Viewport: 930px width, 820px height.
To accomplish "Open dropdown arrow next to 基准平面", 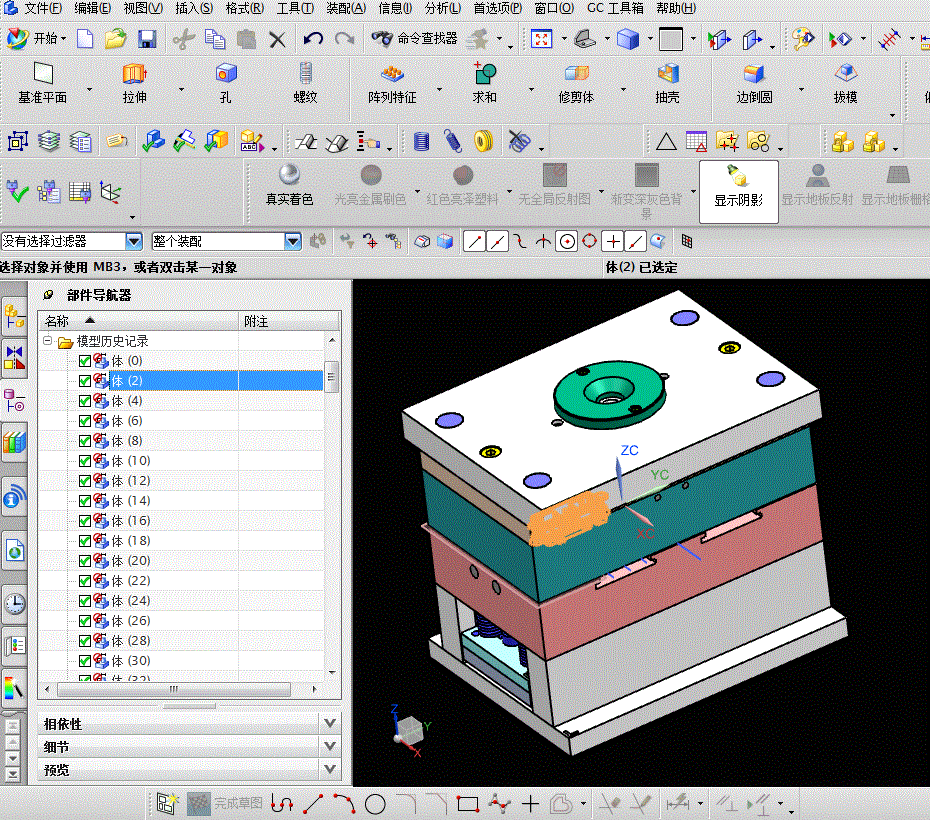I will (90, 90).
